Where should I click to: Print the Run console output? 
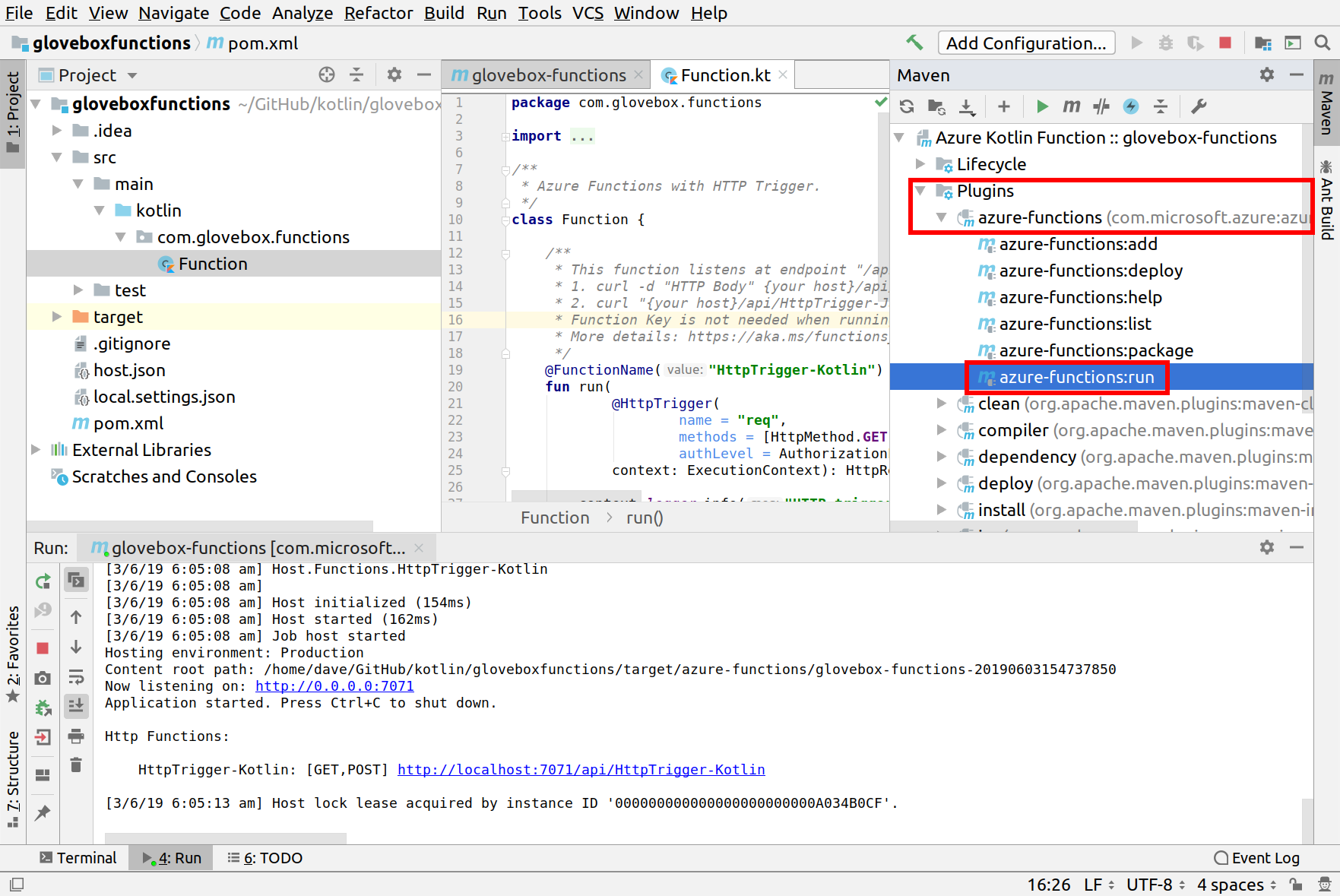(76, 736)
